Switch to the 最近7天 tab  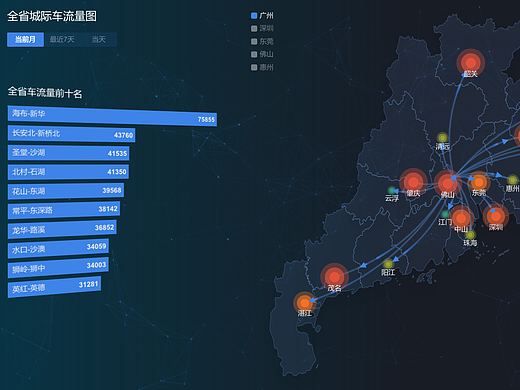coord(62,40)
